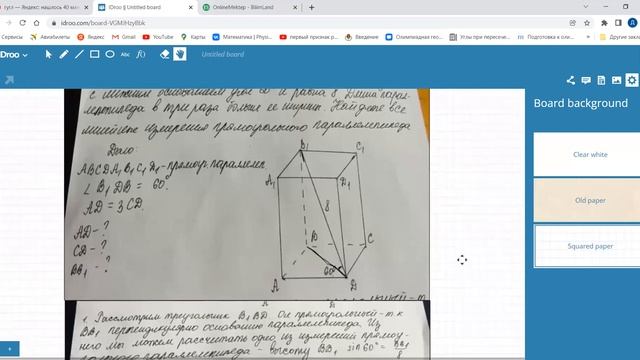This screenshot has width=640, height=360.
Task: Click the plus button at bottom-left of board
Action: 9,349
